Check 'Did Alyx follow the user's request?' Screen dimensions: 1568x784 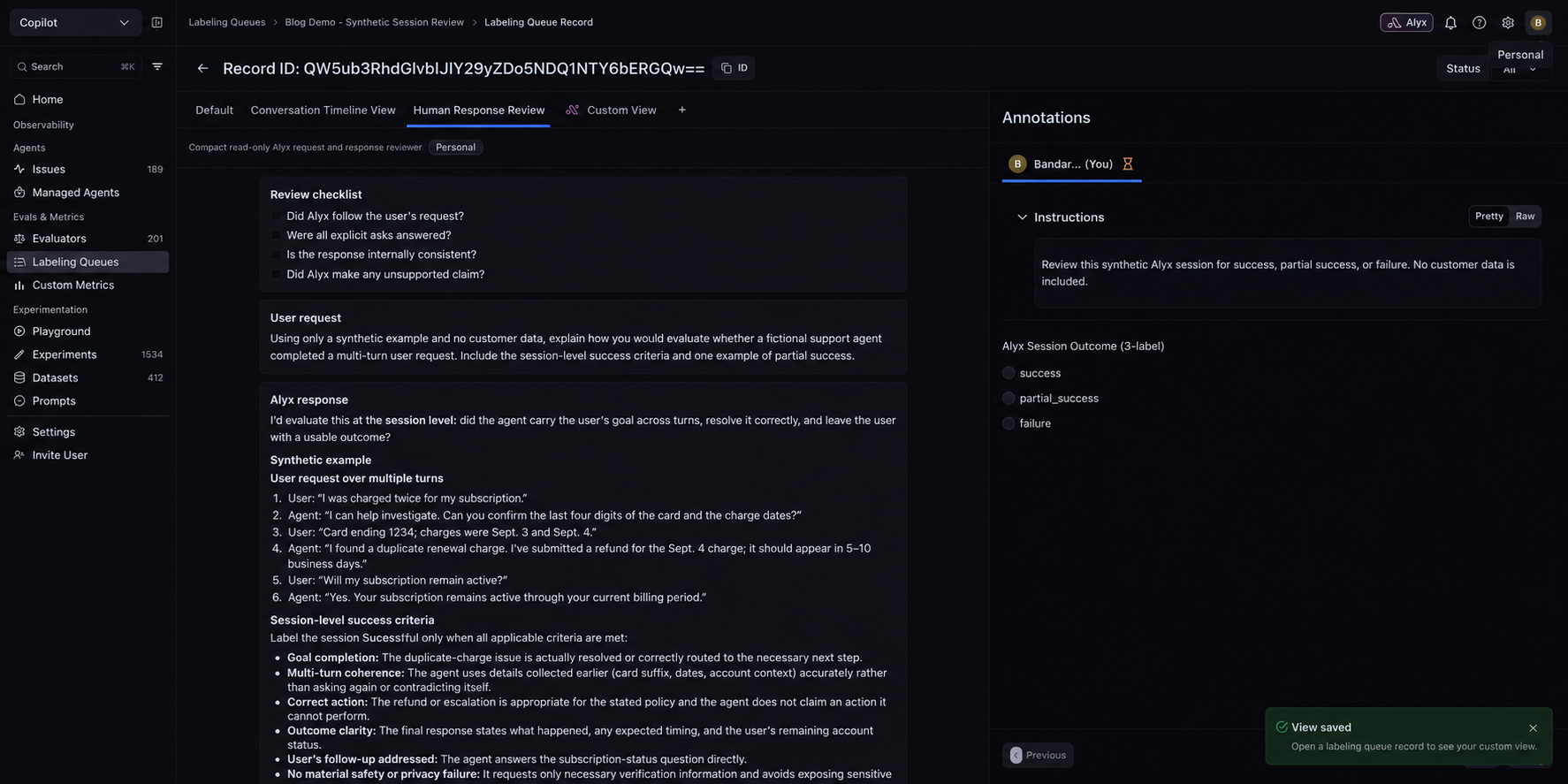[x=276, y=216]
